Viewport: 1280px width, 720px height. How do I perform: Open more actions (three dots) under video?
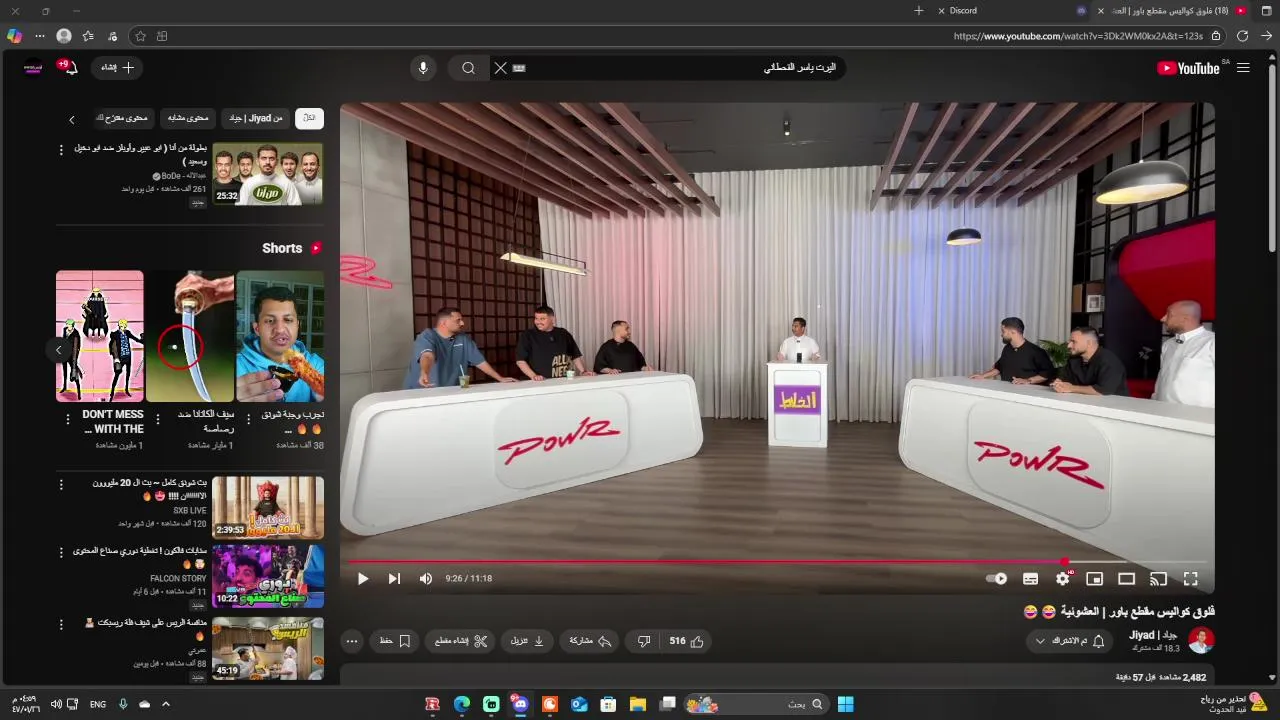pyautogui.click(x=351, y=641)
